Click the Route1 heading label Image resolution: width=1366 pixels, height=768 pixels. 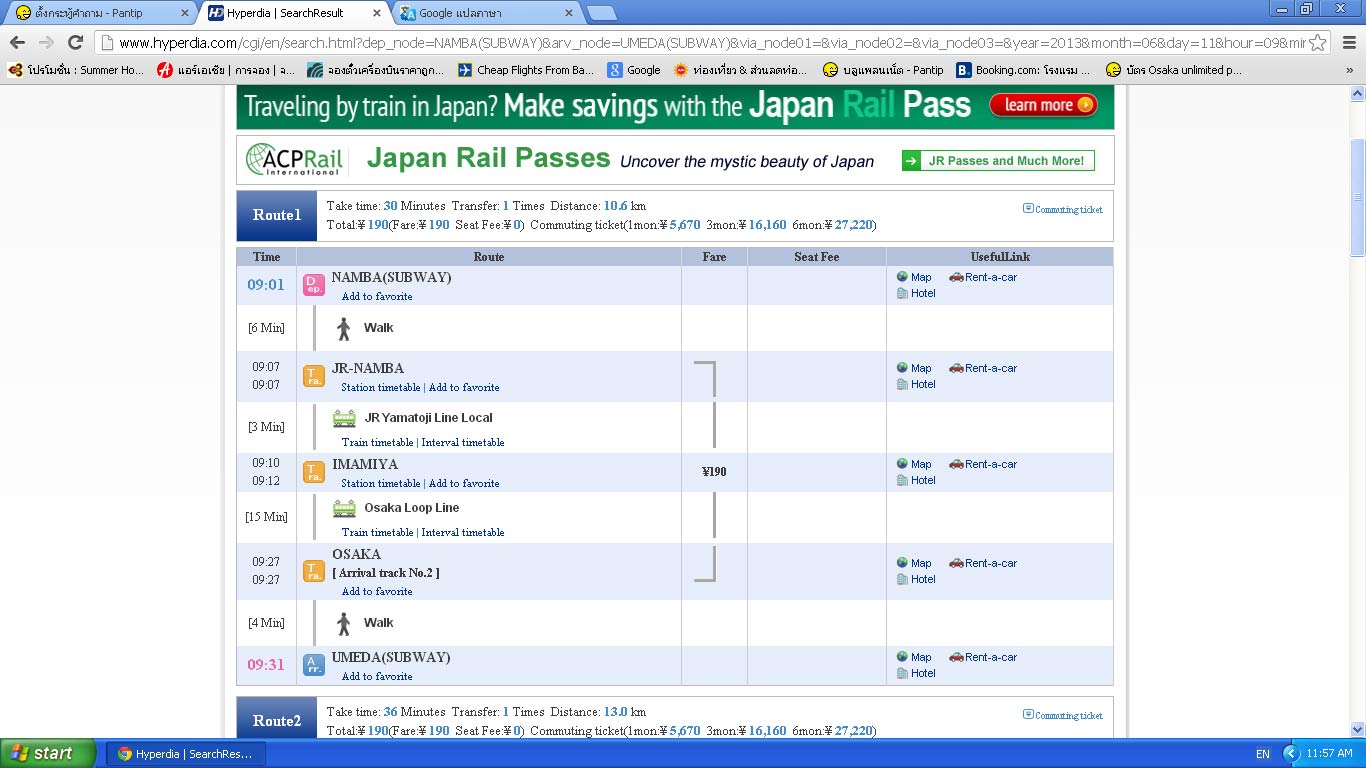[277, 215]
